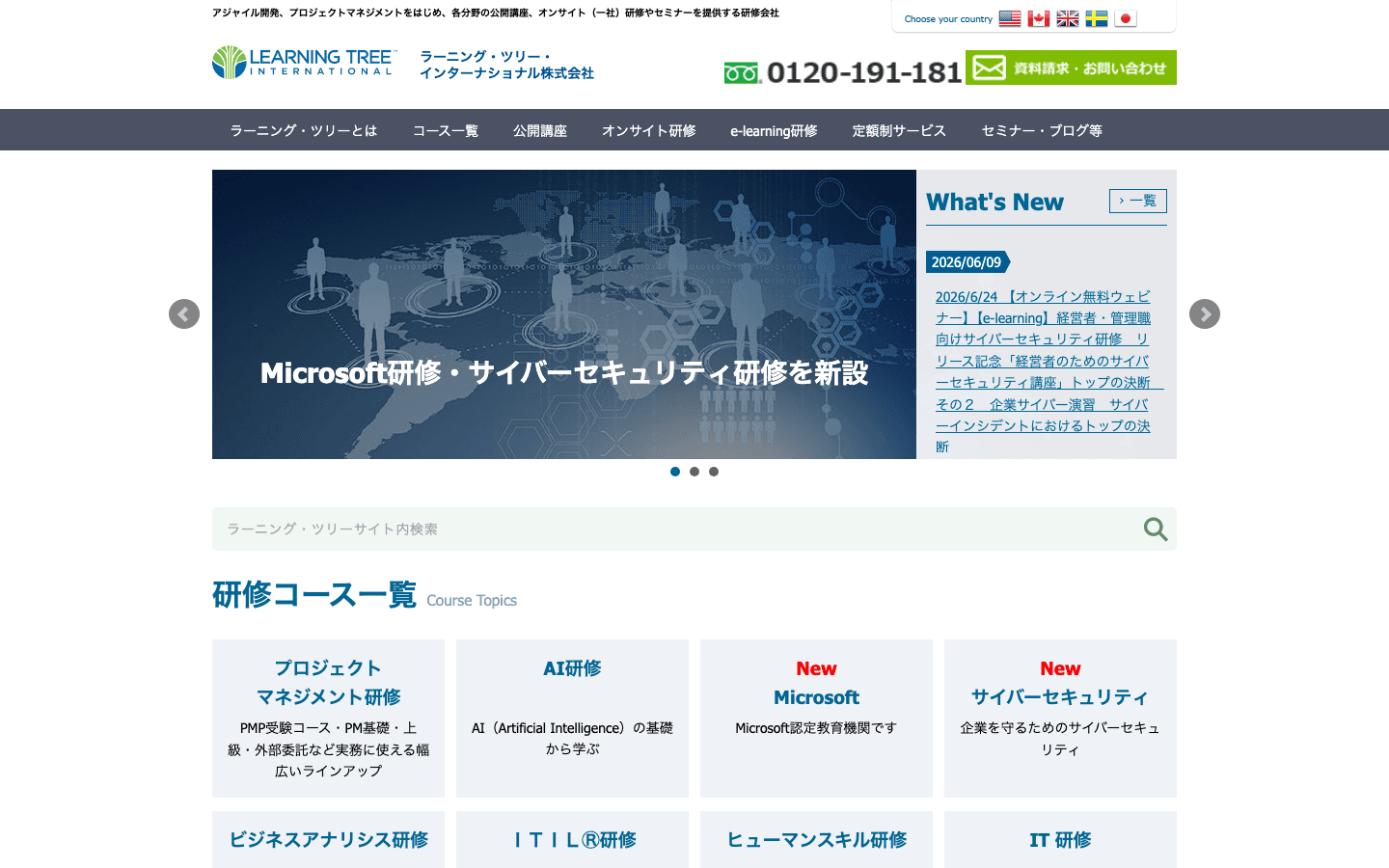Click the 0120-191-181 phone number

(x=864, y=72)
